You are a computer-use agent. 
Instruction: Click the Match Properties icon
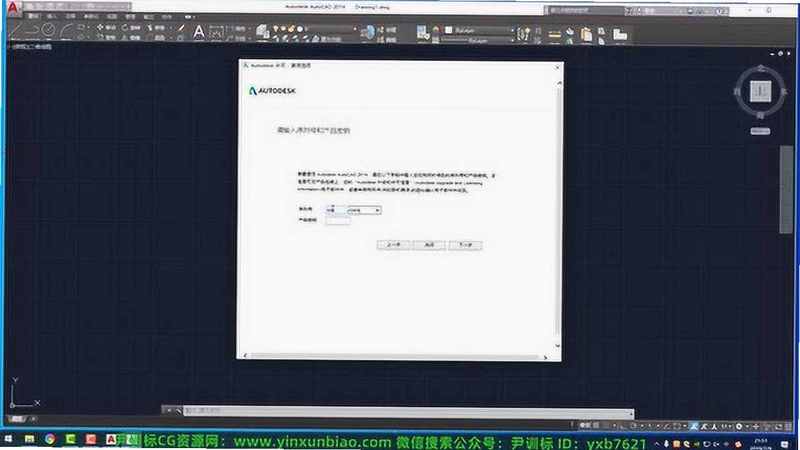point(422,33)
